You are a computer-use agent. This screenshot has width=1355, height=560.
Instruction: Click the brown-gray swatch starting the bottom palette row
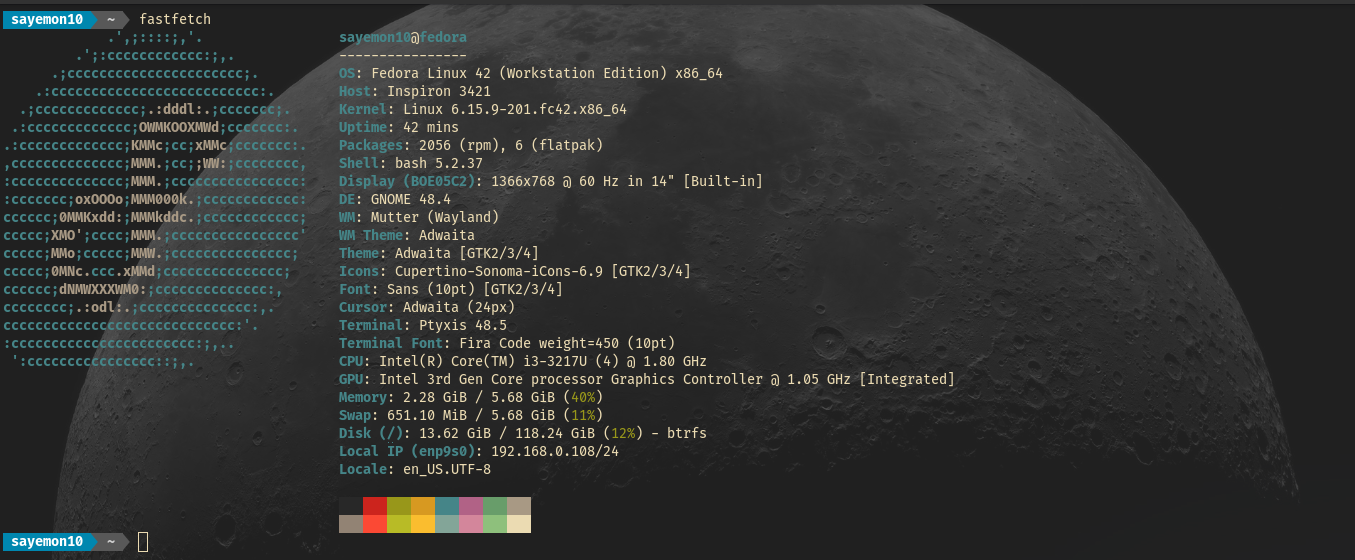[x=351, y=524]
